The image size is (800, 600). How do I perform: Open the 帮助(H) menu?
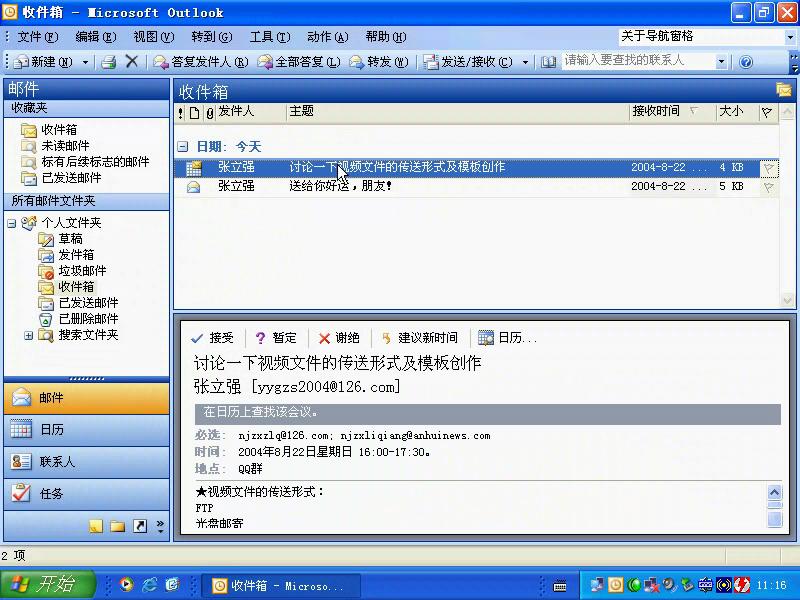tap(386, 37)
